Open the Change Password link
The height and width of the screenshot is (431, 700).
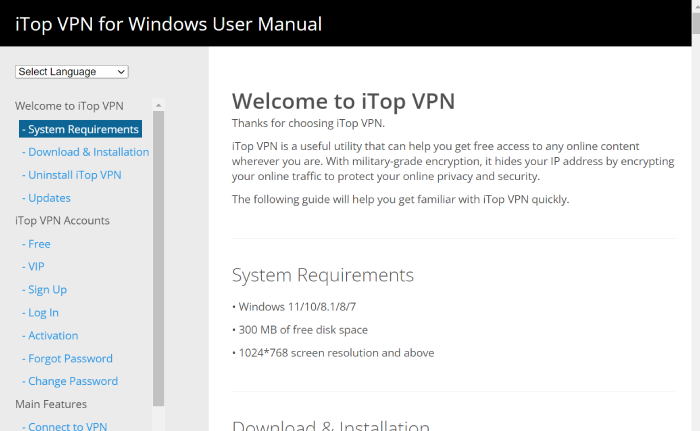(70, 381)
